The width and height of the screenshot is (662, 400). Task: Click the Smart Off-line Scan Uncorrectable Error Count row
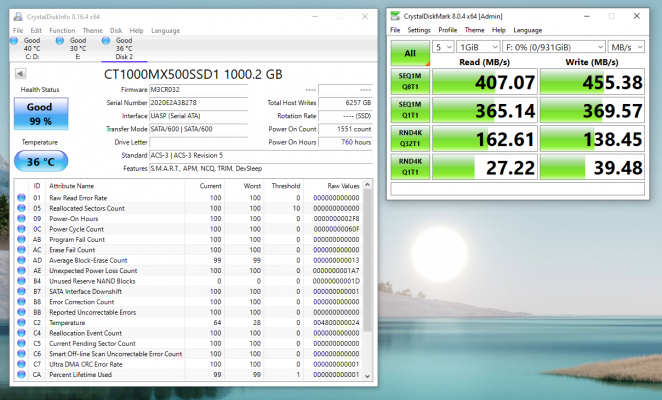(x=189, y=354)
